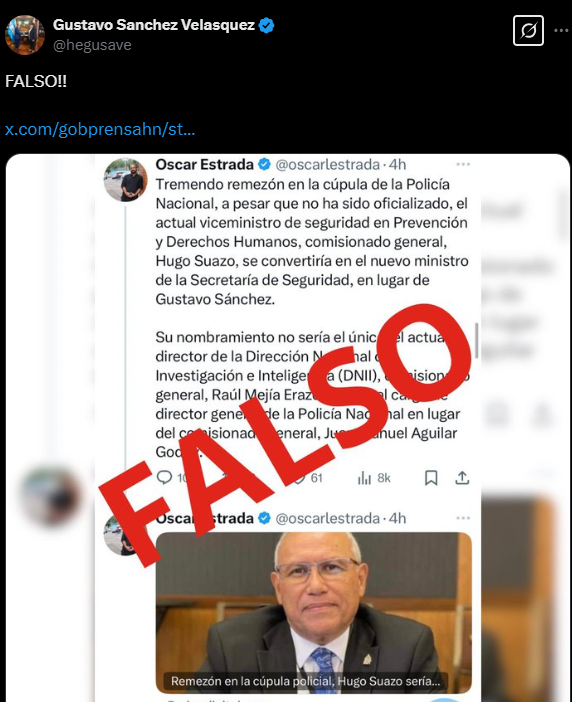Open ellipsis menu on first Oscar Estrada tweet
This screenshot has width=572, height=702.
point(463,164)
